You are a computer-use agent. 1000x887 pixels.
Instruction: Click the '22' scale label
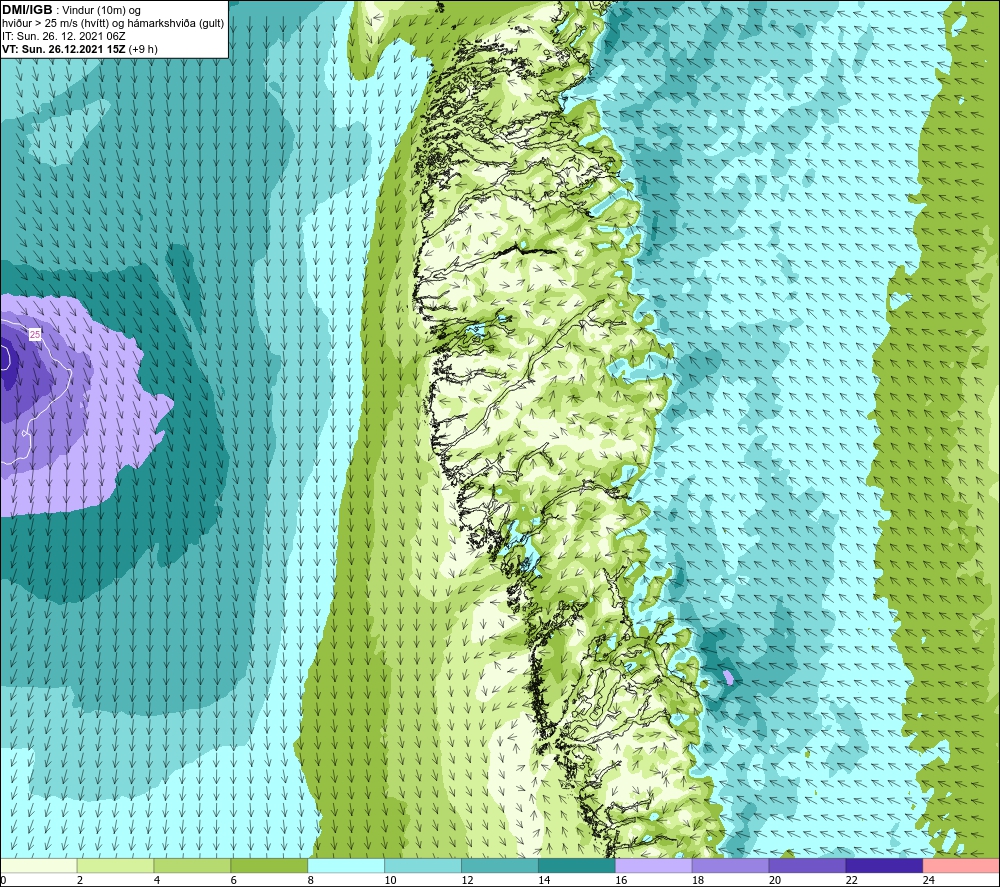851,880
